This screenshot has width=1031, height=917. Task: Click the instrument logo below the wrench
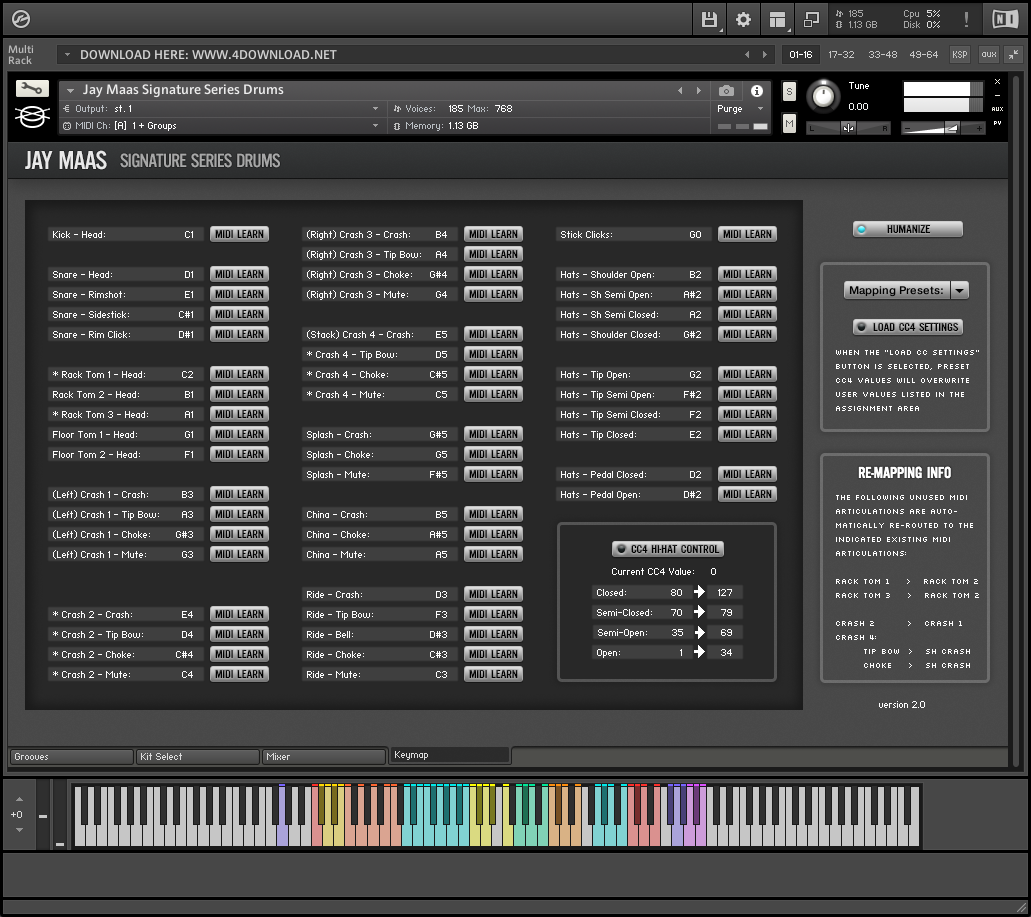pyautogui.click(x=32, y=117)
